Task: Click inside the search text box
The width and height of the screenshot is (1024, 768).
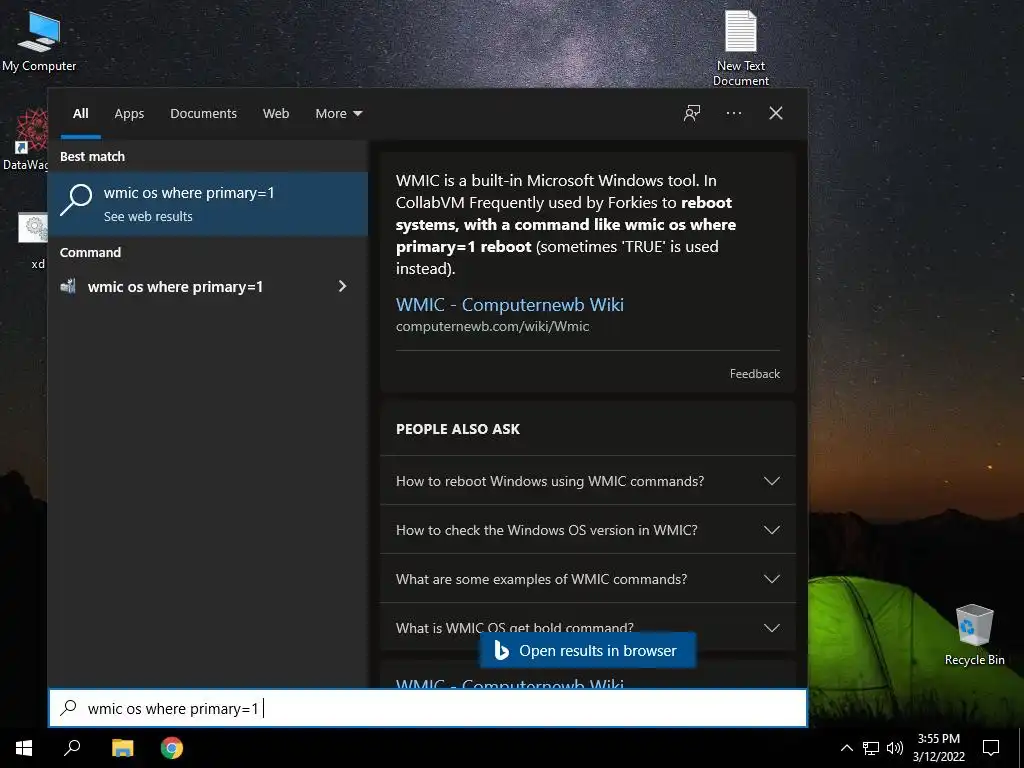Action: point(428,708)
